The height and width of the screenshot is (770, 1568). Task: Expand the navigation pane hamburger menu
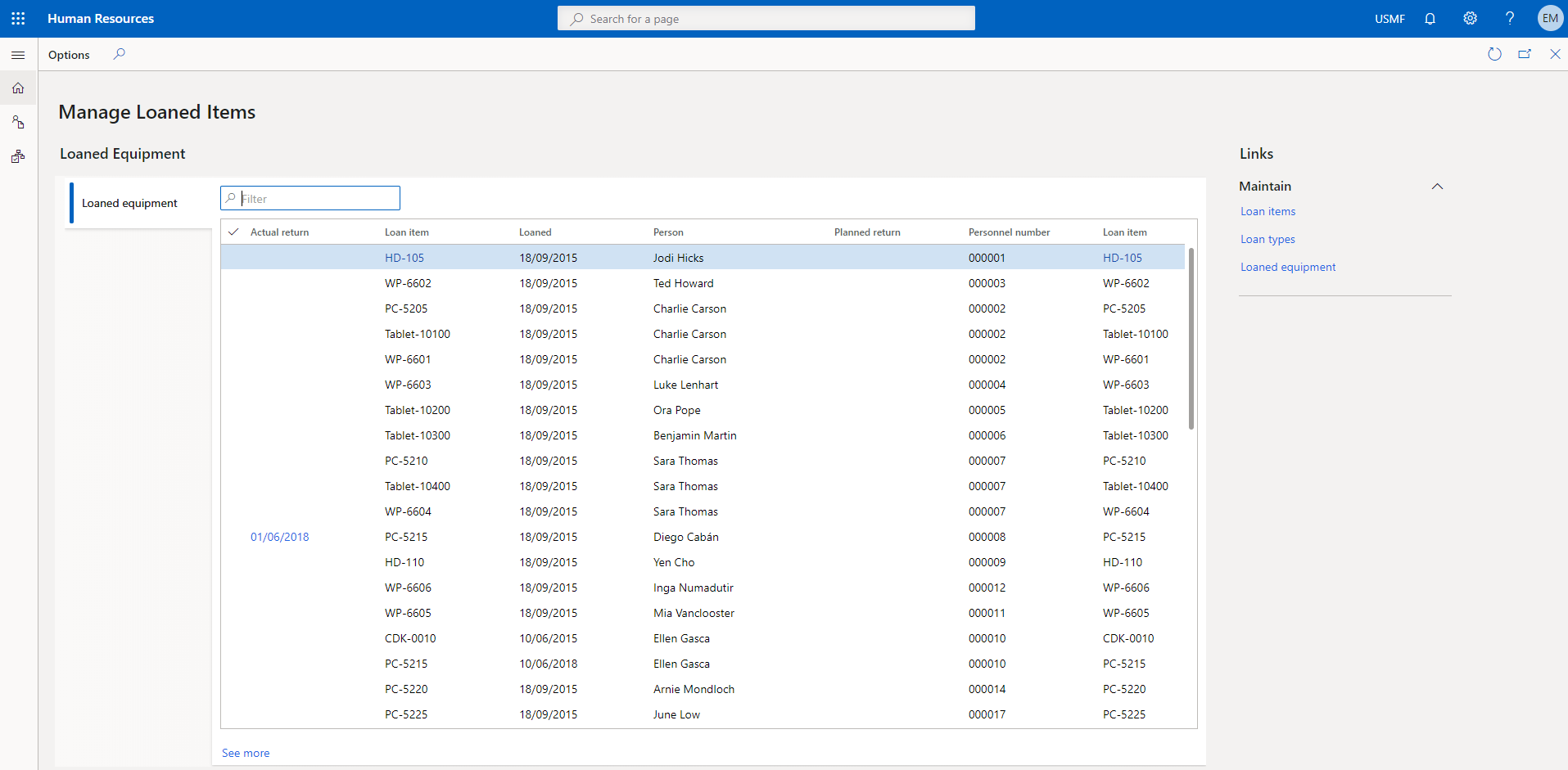point(17,54)
